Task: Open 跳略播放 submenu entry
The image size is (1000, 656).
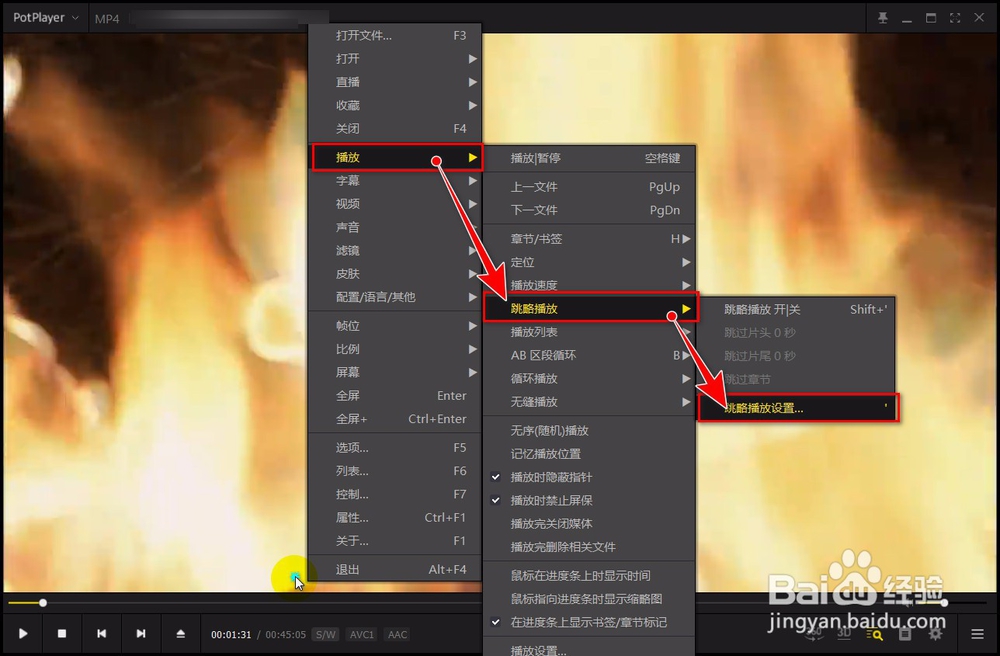Action: 591,309
